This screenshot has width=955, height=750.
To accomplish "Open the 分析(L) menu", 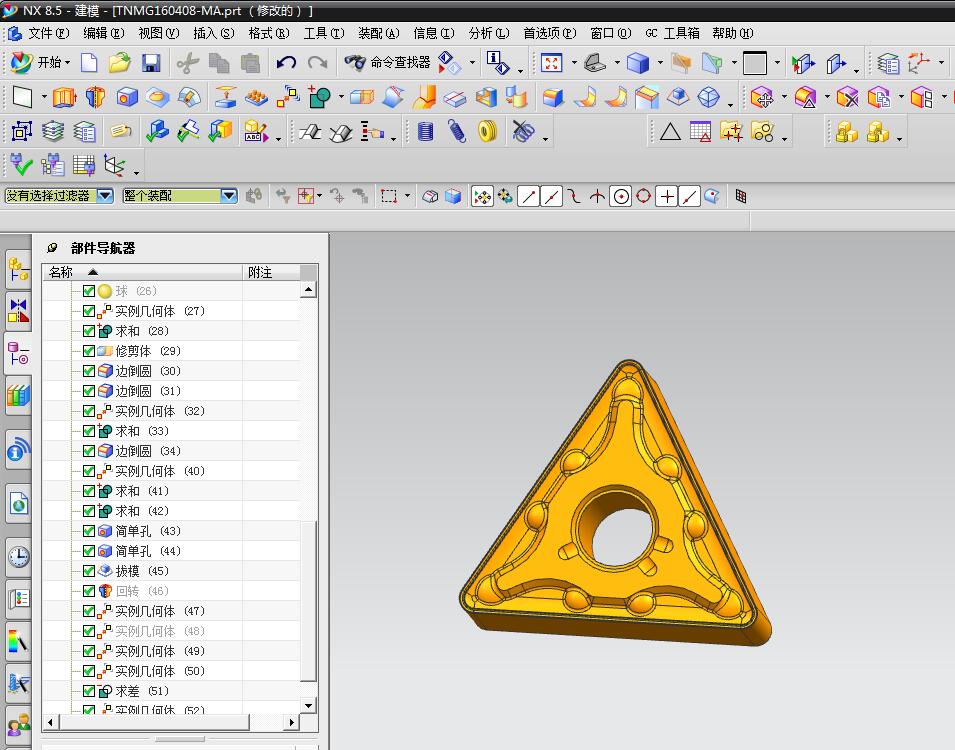I will click(x=489, y=33).
